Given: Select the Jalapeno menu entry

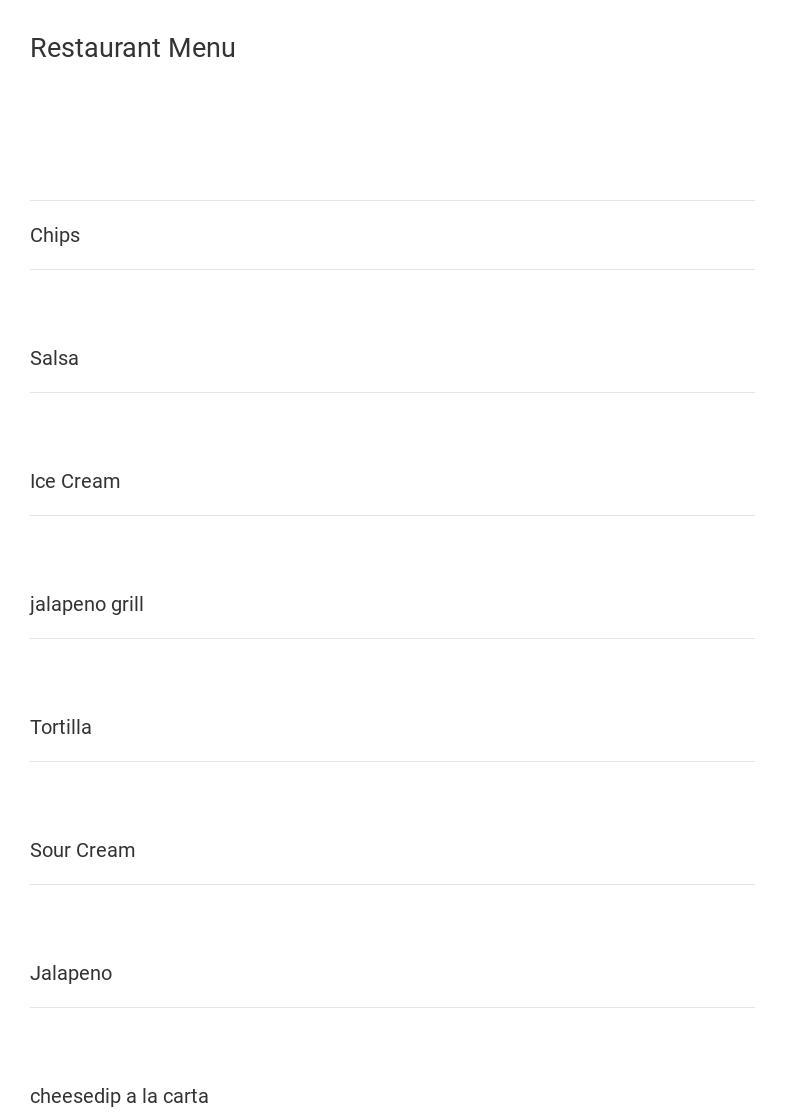Looking at the screenshot, I should pos(71,973).
